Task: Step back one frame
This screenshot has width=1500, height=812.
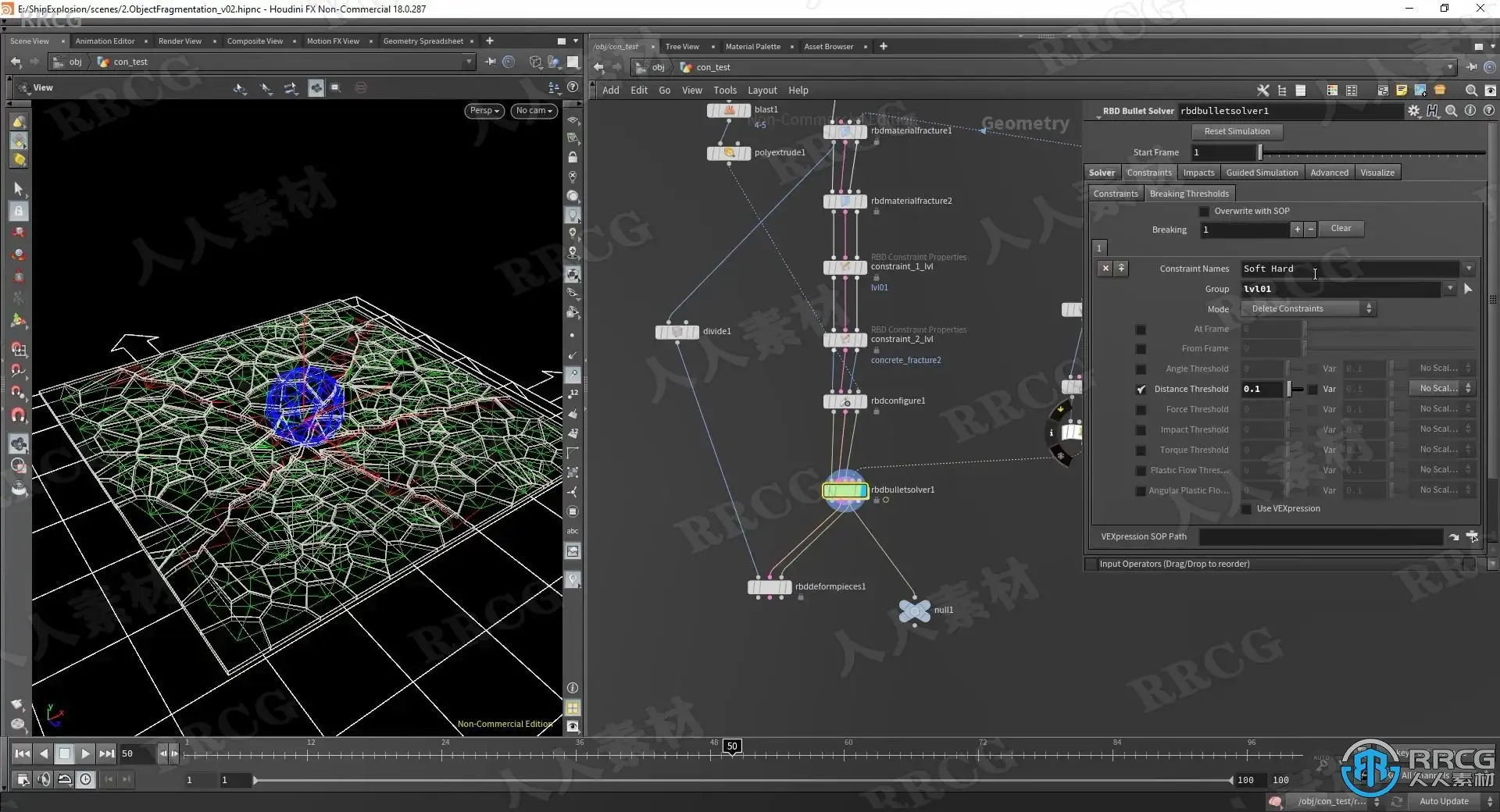Action: pos(162,753)
